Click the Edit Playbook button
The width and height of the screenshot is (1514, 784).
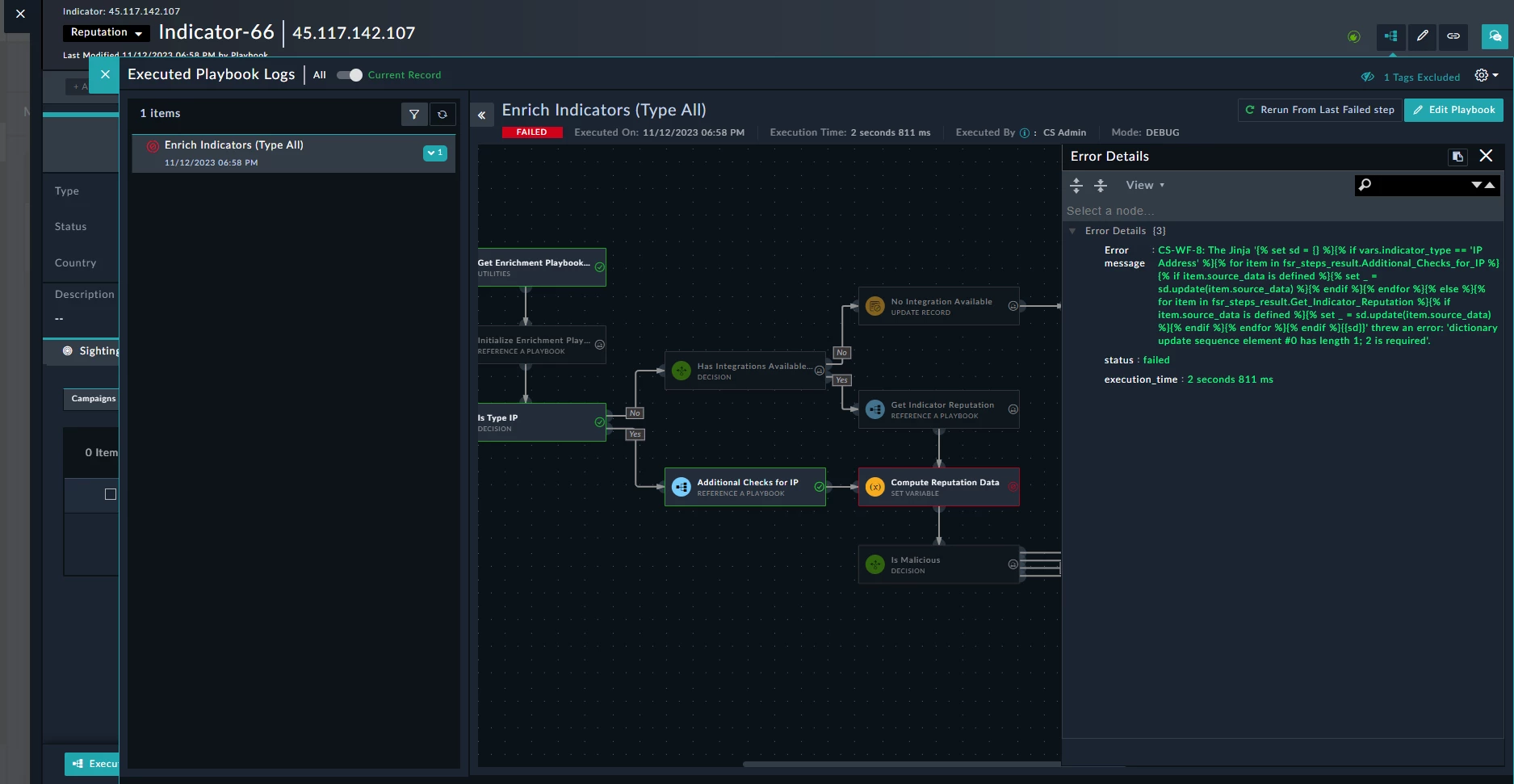[x=1453, y=110]
